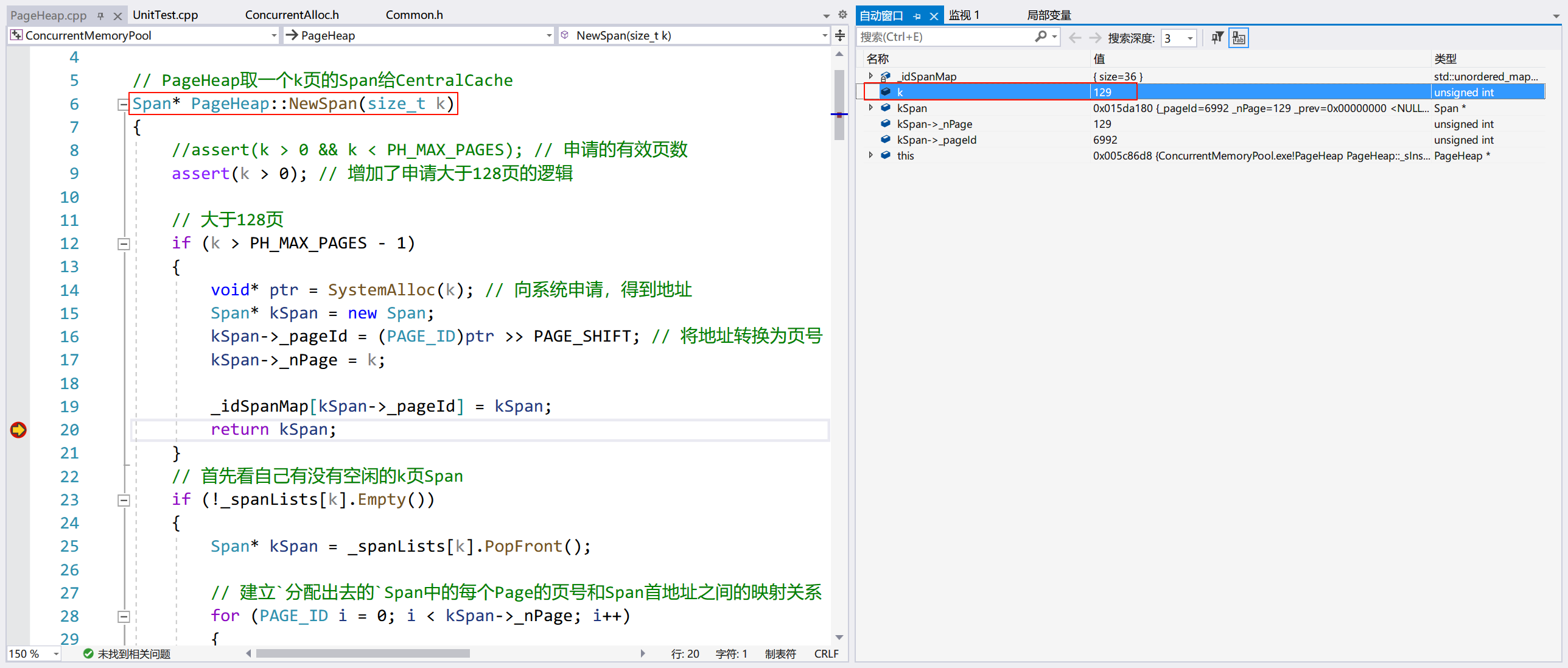
Task: Open the search depth dropdown
Action: point(1189,38)
